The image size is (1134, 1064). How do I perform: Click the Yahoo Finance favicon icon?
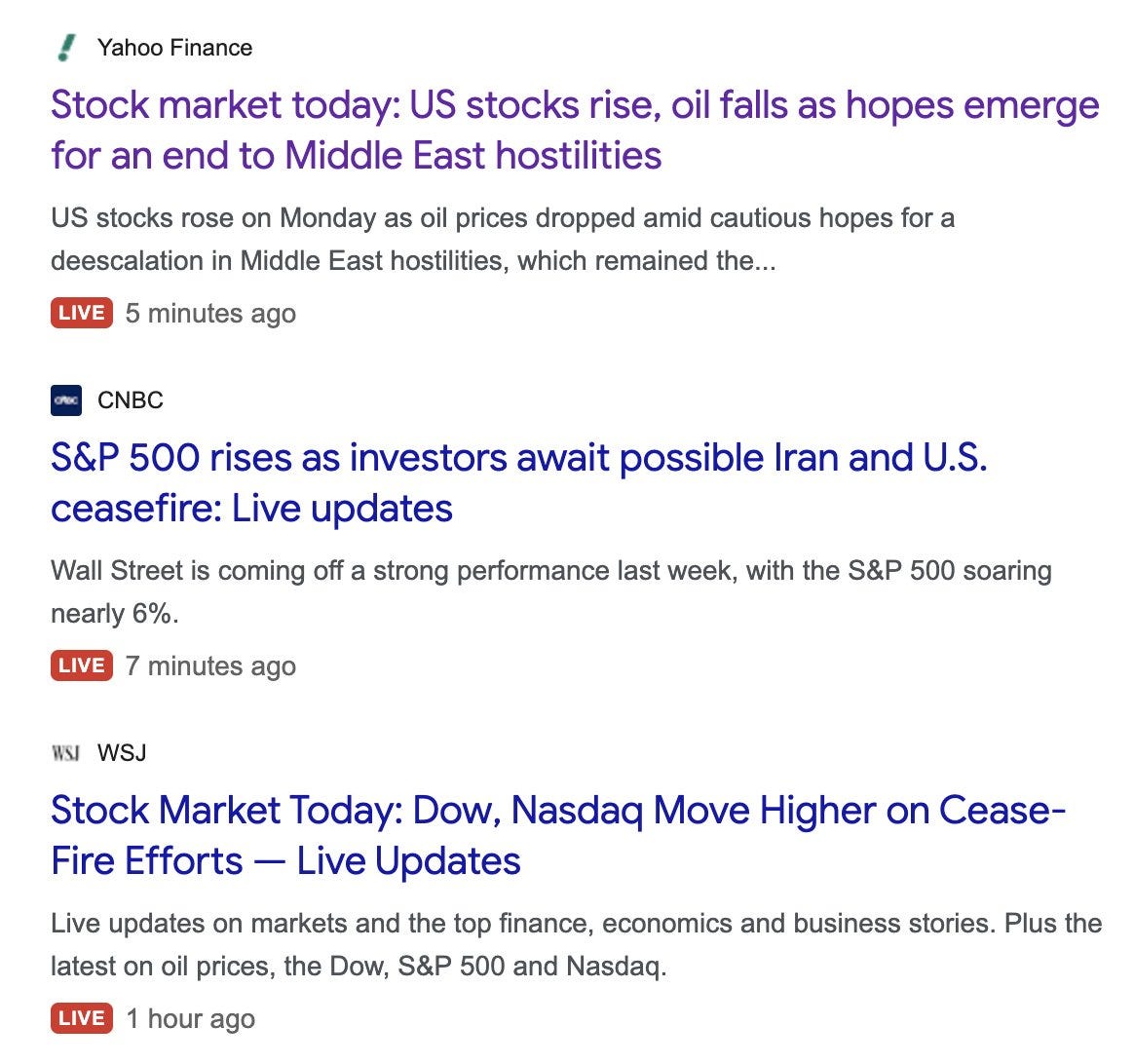pyautogui.click(x=66, y=48)
